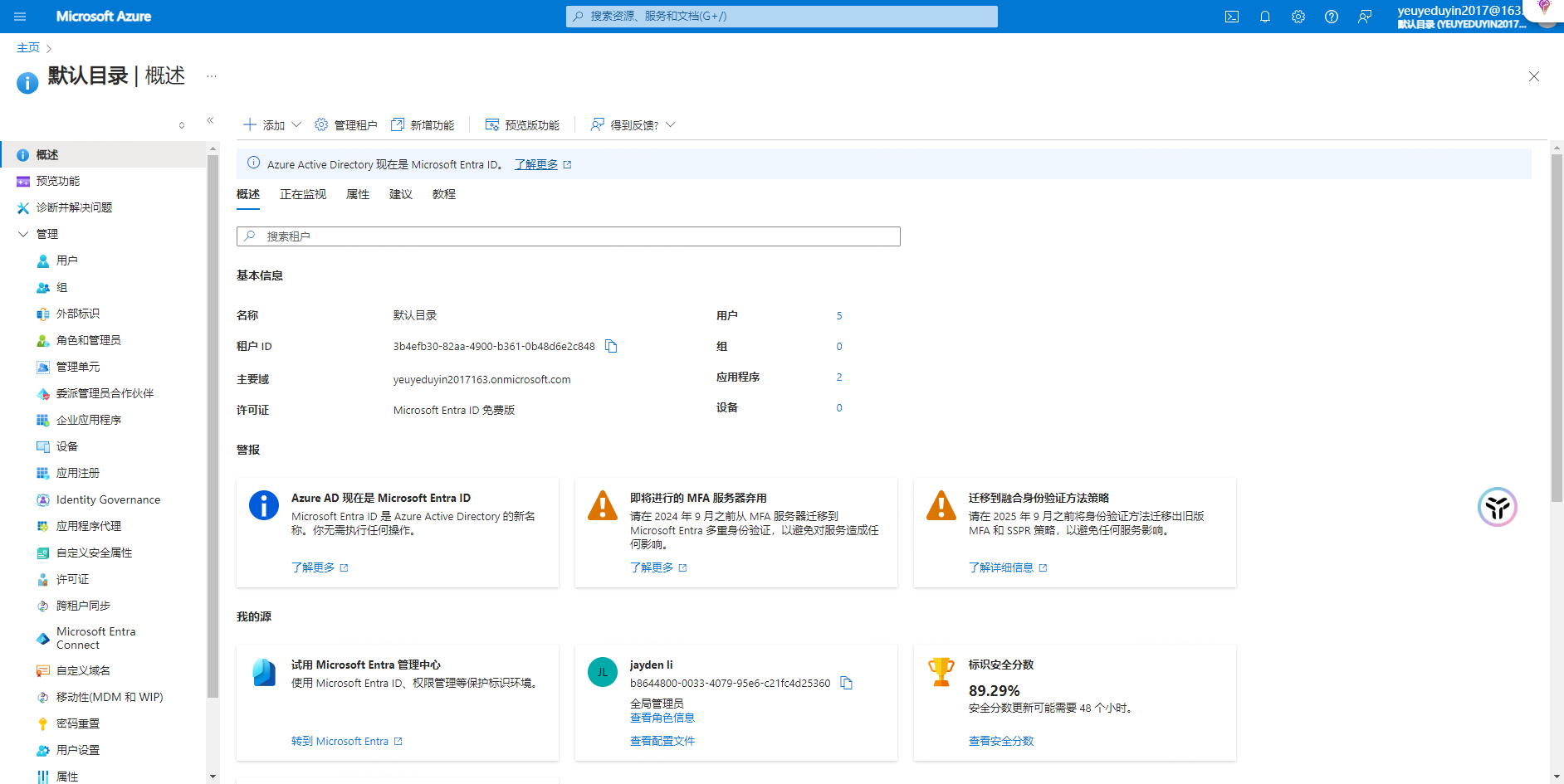Open portal settings gear icon

pyautogui.click(x=1298, y=17)
